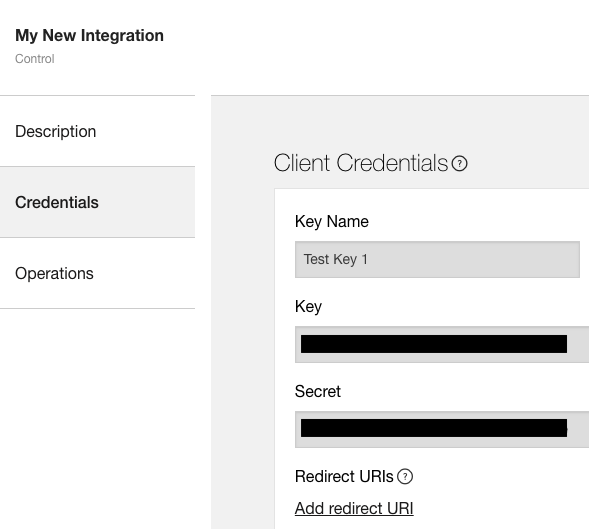The width and height of the screenshot is (589, 529).
Task: Click the Redirect URIs label
Action: (344, 476)
